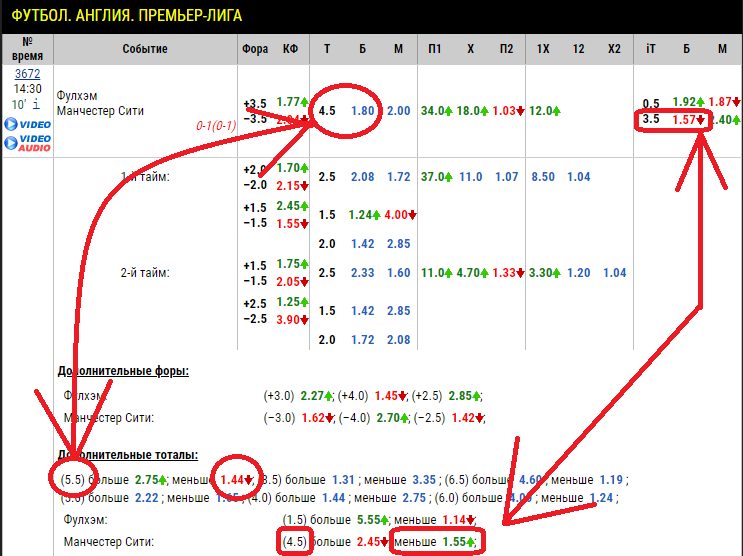Select Fulham +3.5 handicap odds 1.77
The width and height of the screenshot is (743, 556).
(x=289, y=102)
